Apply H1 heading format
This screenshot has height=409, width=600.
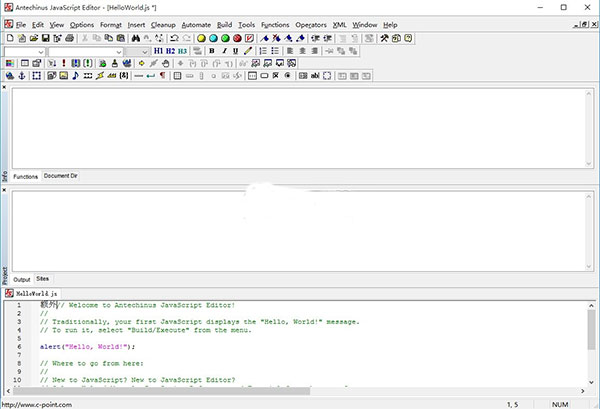point(159,51)
